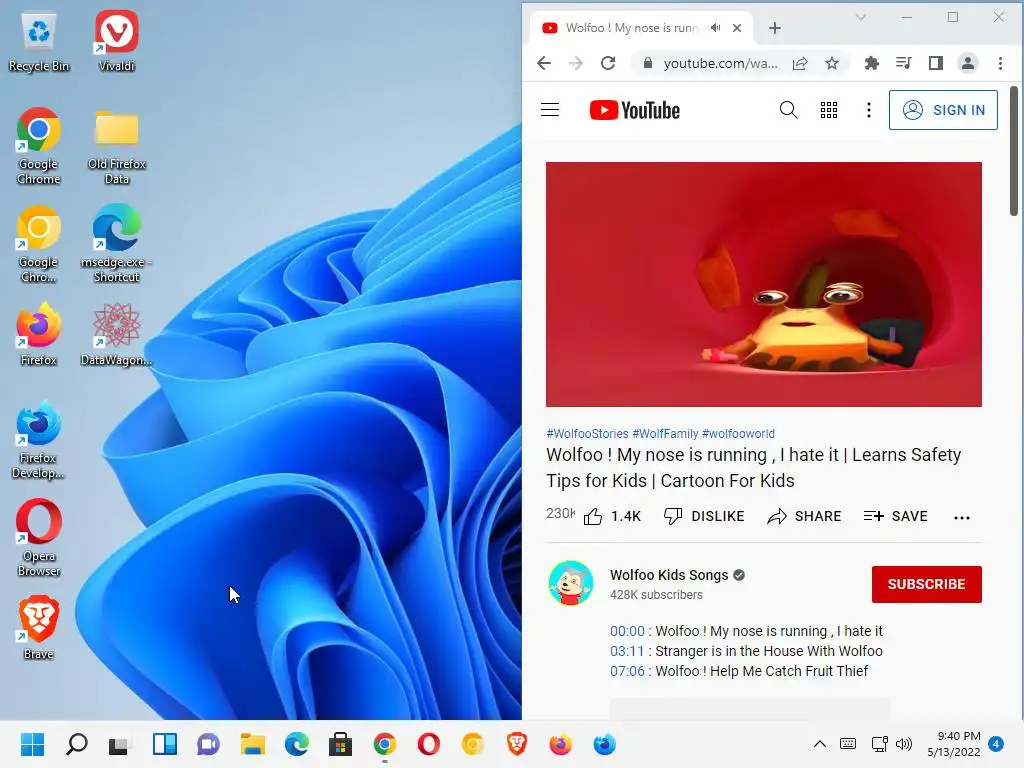Bookmark this tab with star icon
The width and height of the screenshot is (1024, 768).
pyautogui.click(x=831, y=63)
